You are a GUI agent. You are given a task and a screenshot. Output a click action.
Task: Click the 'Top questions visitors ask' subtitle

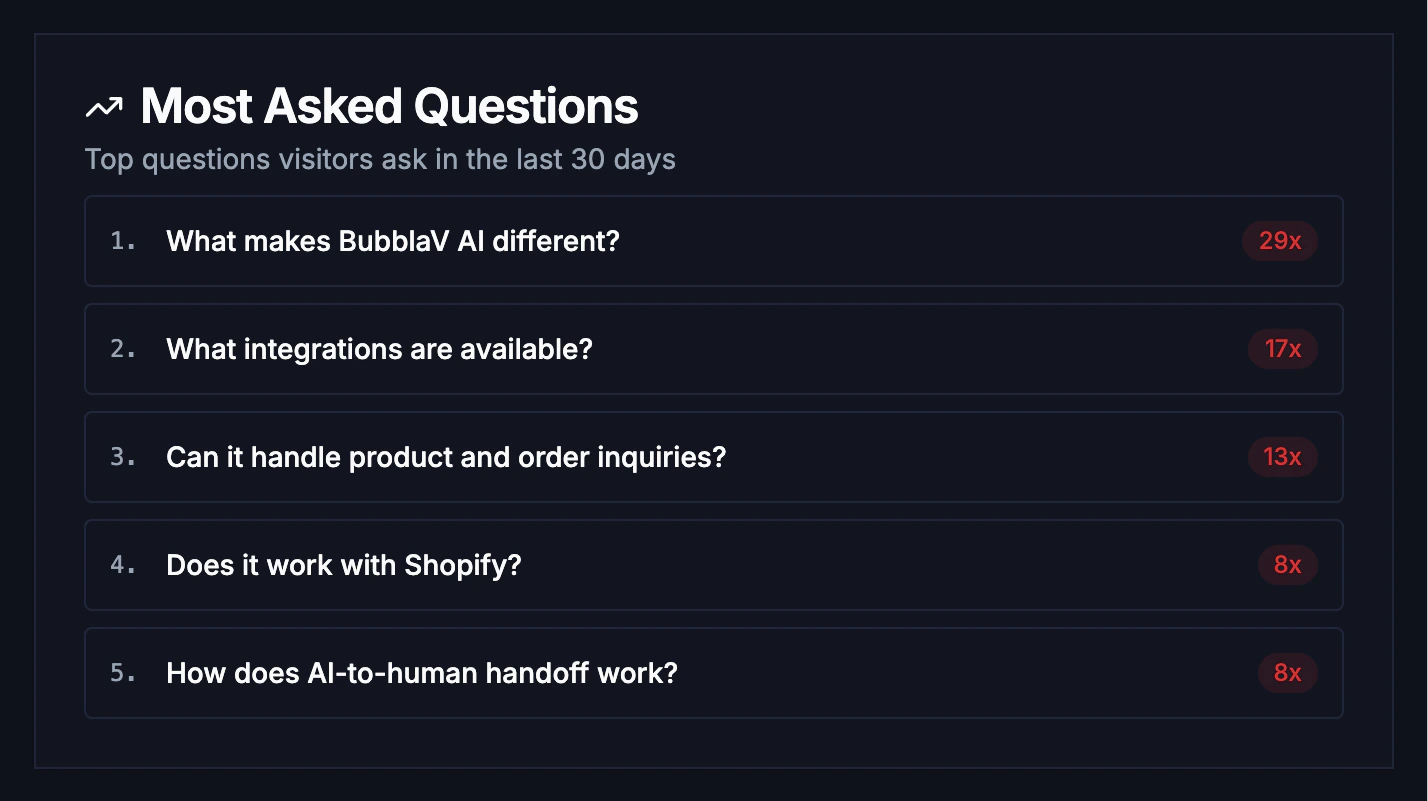pos(381,159)
